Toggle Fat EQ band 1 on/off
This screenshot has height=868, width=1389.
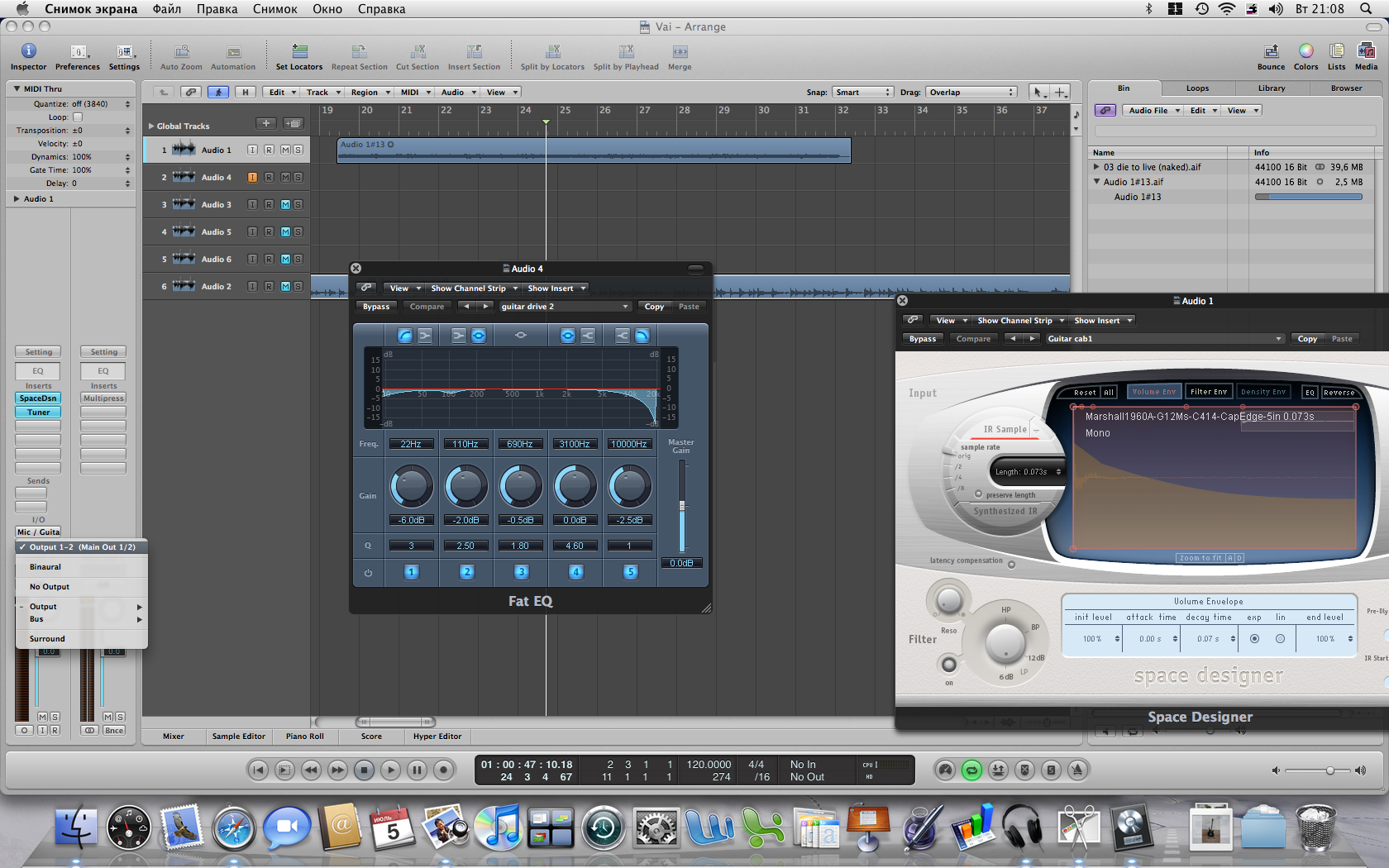(411, 571)
